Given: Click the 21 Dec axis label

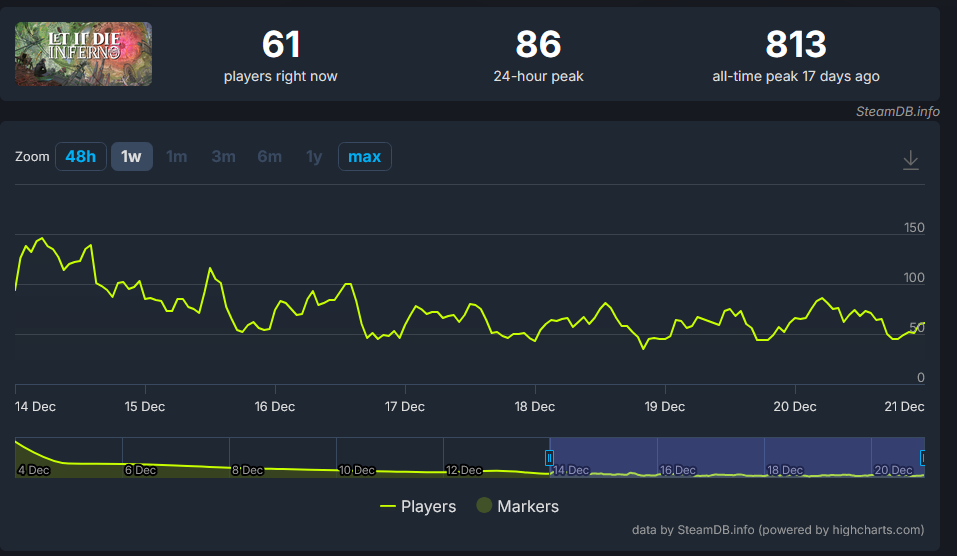Looking at the screenshot, I should coord(905,406).
